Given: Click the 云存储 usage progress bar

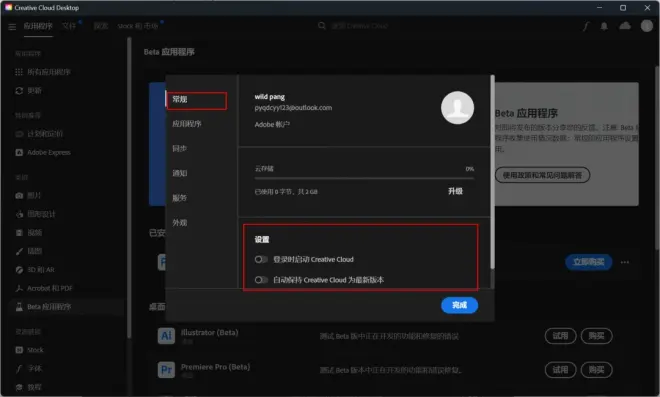Looking at the screenshot, I should (364, 179).
